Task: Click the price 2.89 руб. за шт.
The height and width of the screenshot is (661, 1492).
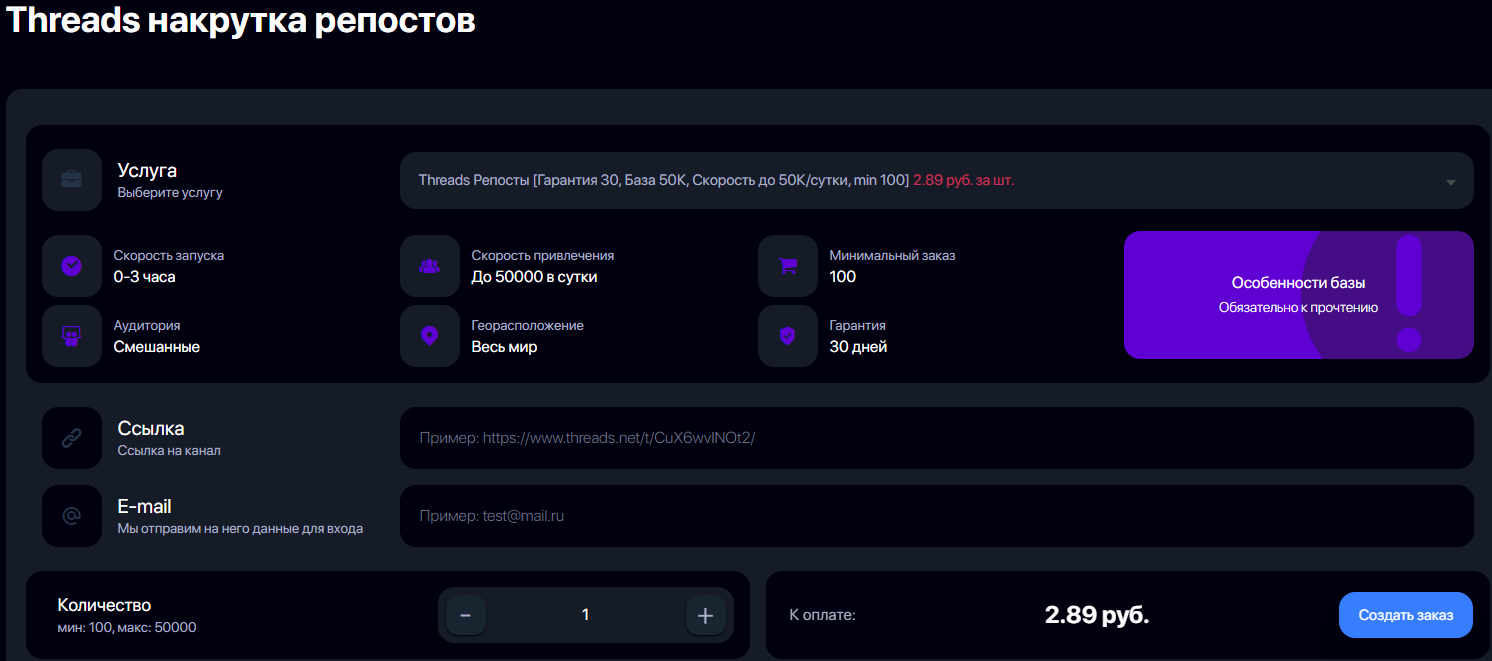Action: pyautogui.click(x=963, y=181)
